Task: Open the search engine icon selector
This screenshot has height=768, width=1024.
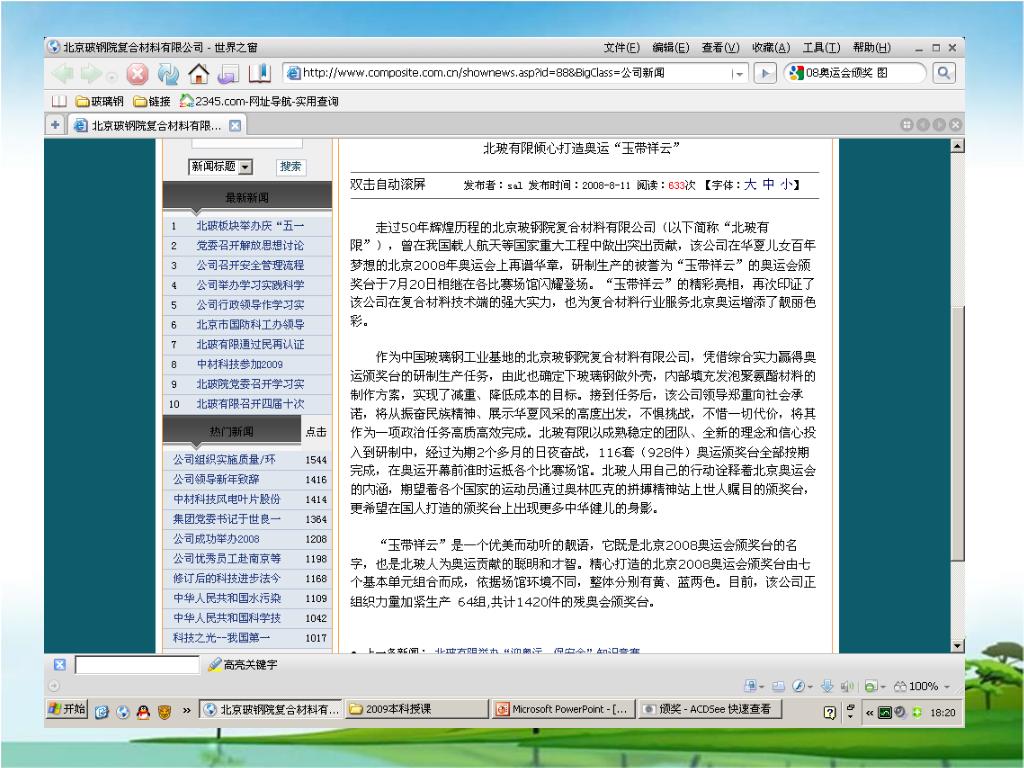Action: (795, 72)
